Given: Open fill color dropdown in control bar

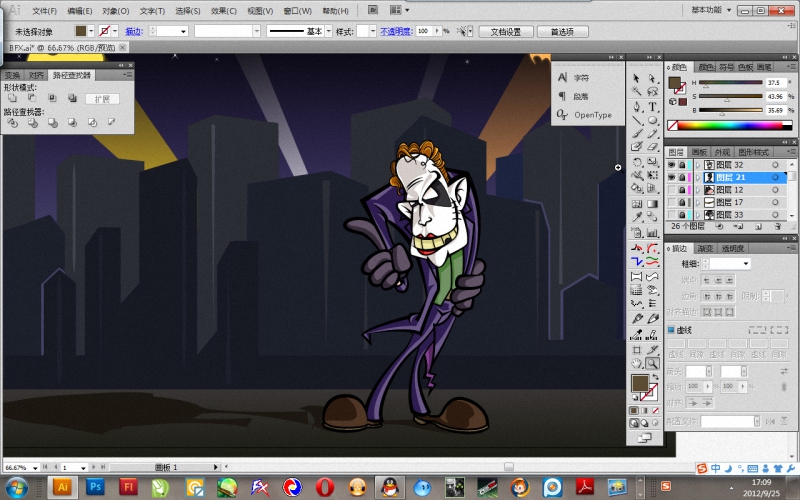Looking at the screenshot, I should coord(91,31).
